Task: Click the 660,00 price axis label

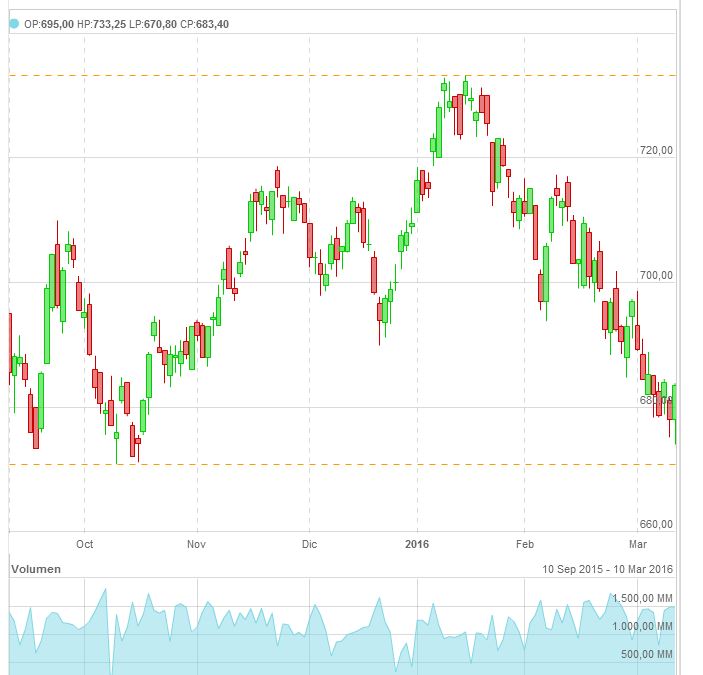Action: click(656, 524)
